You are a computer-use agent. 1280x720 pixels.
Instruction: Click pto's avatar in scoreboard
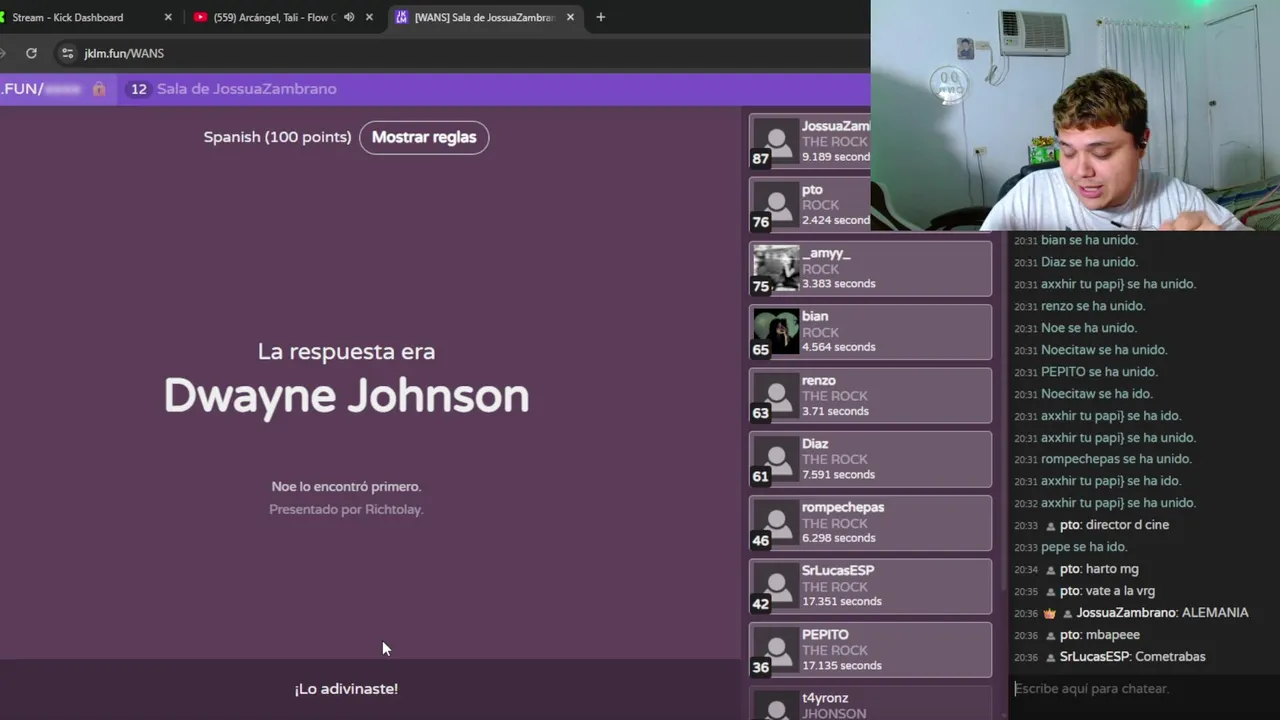click(776, 205)
